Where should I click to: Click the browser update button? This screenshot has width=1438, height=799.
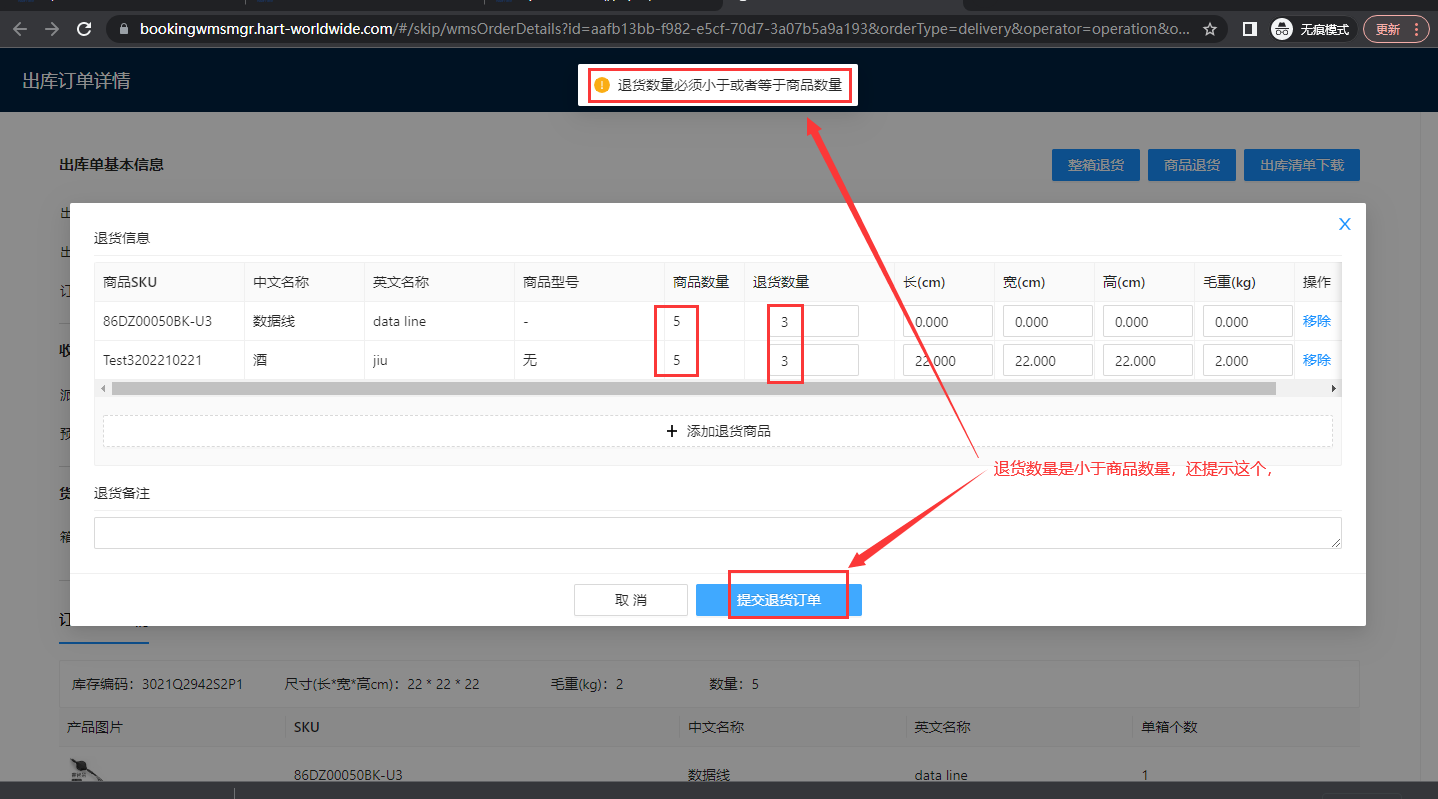click(1397, 29)
